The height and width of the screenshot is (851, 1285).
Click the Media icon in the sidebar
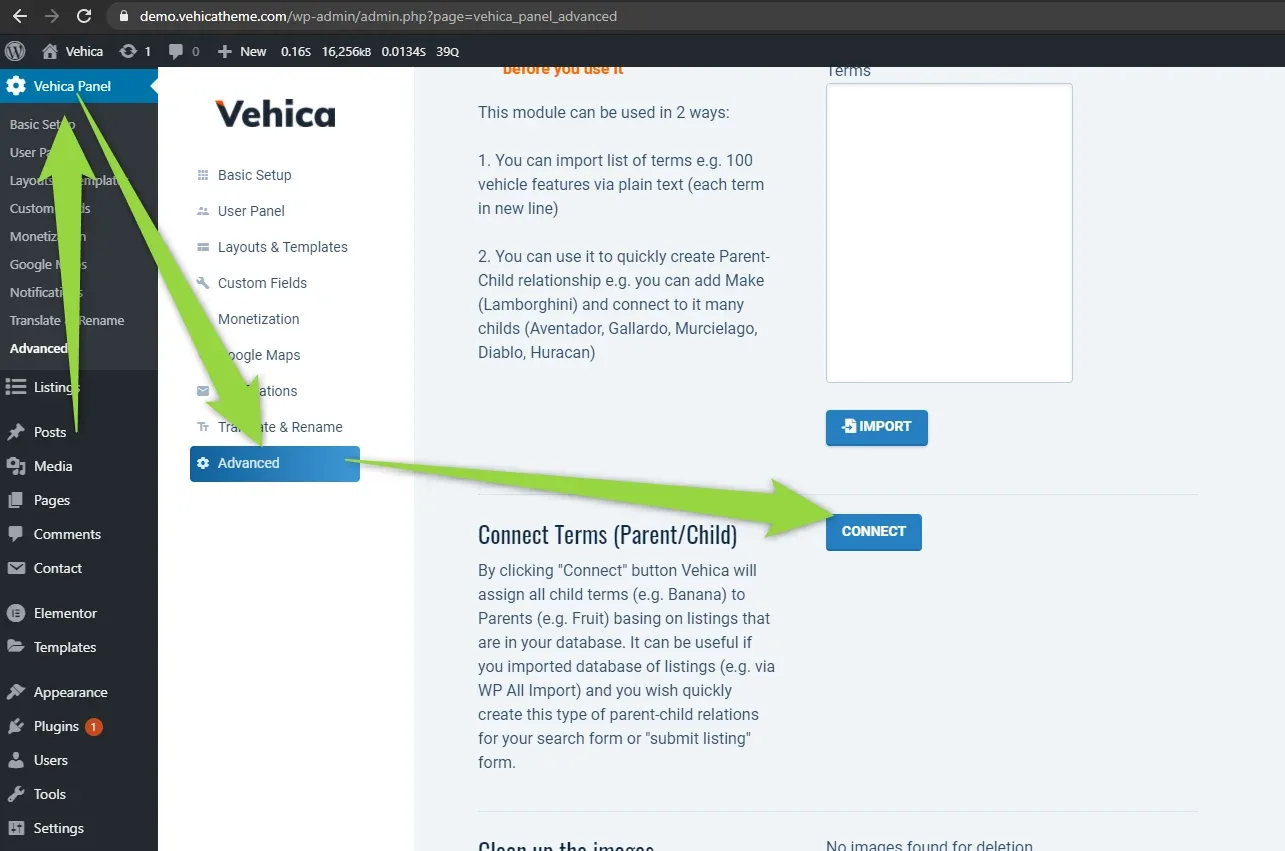(16, 466)
